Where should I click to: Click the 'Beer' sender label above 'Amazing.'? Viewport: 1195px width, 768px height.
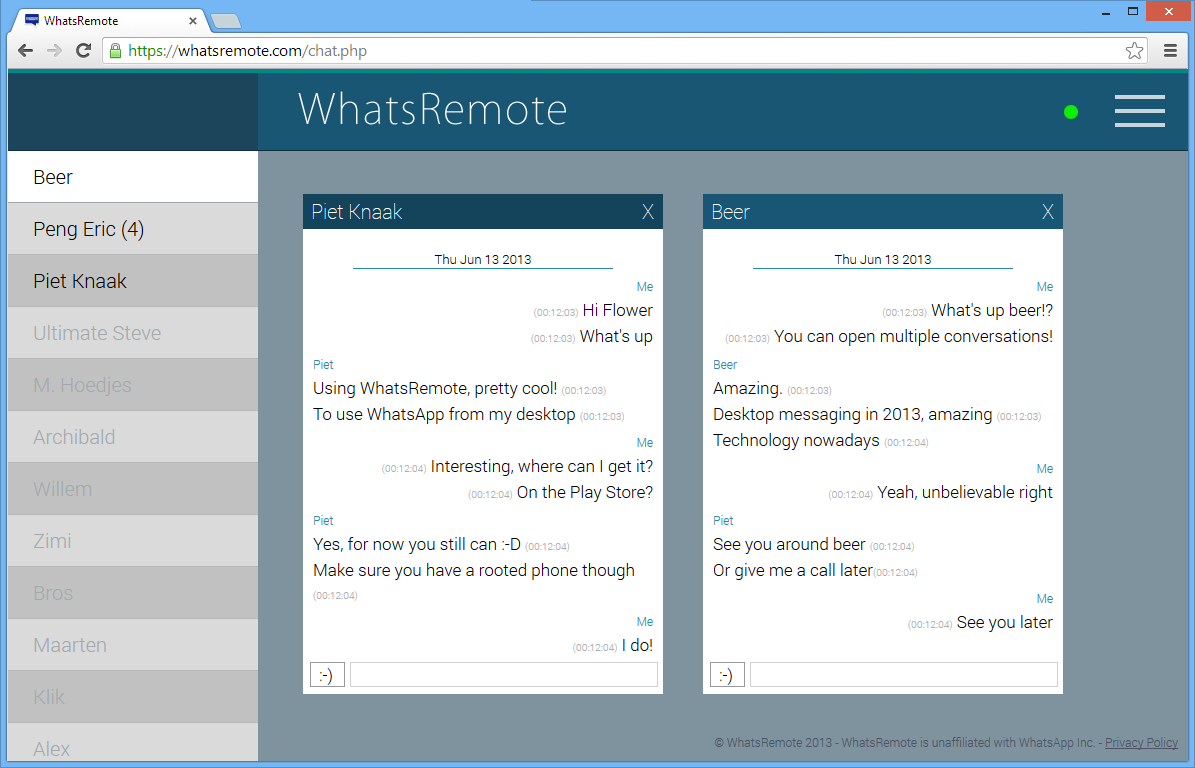coord(725,365)
